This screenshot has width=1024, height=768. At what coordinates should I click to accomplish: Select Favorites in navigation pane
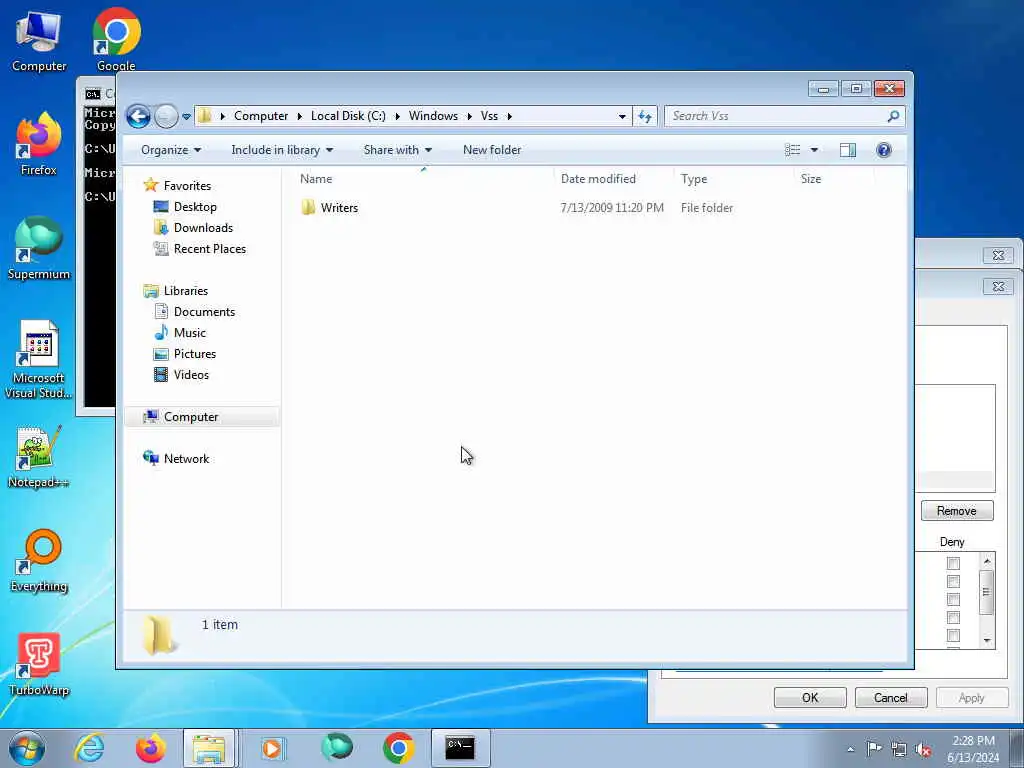pos(187,185)
